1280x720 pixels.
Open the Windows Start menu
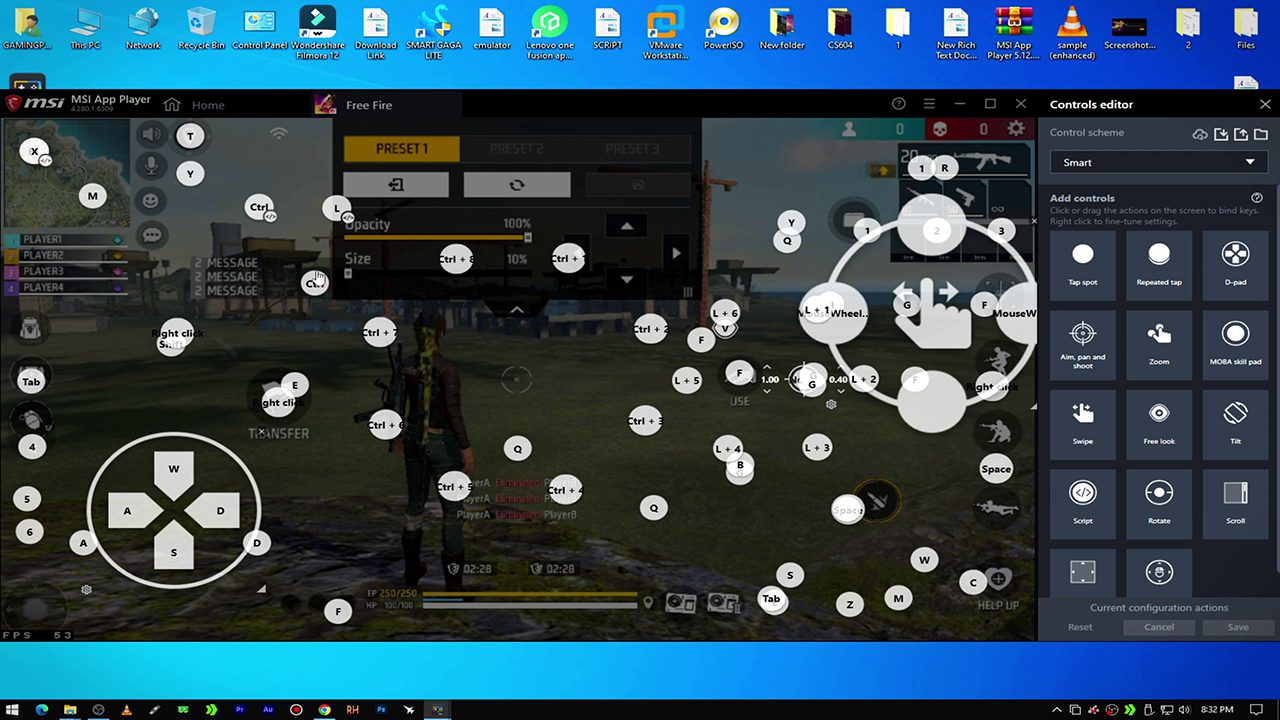click(x=14, y=709)
